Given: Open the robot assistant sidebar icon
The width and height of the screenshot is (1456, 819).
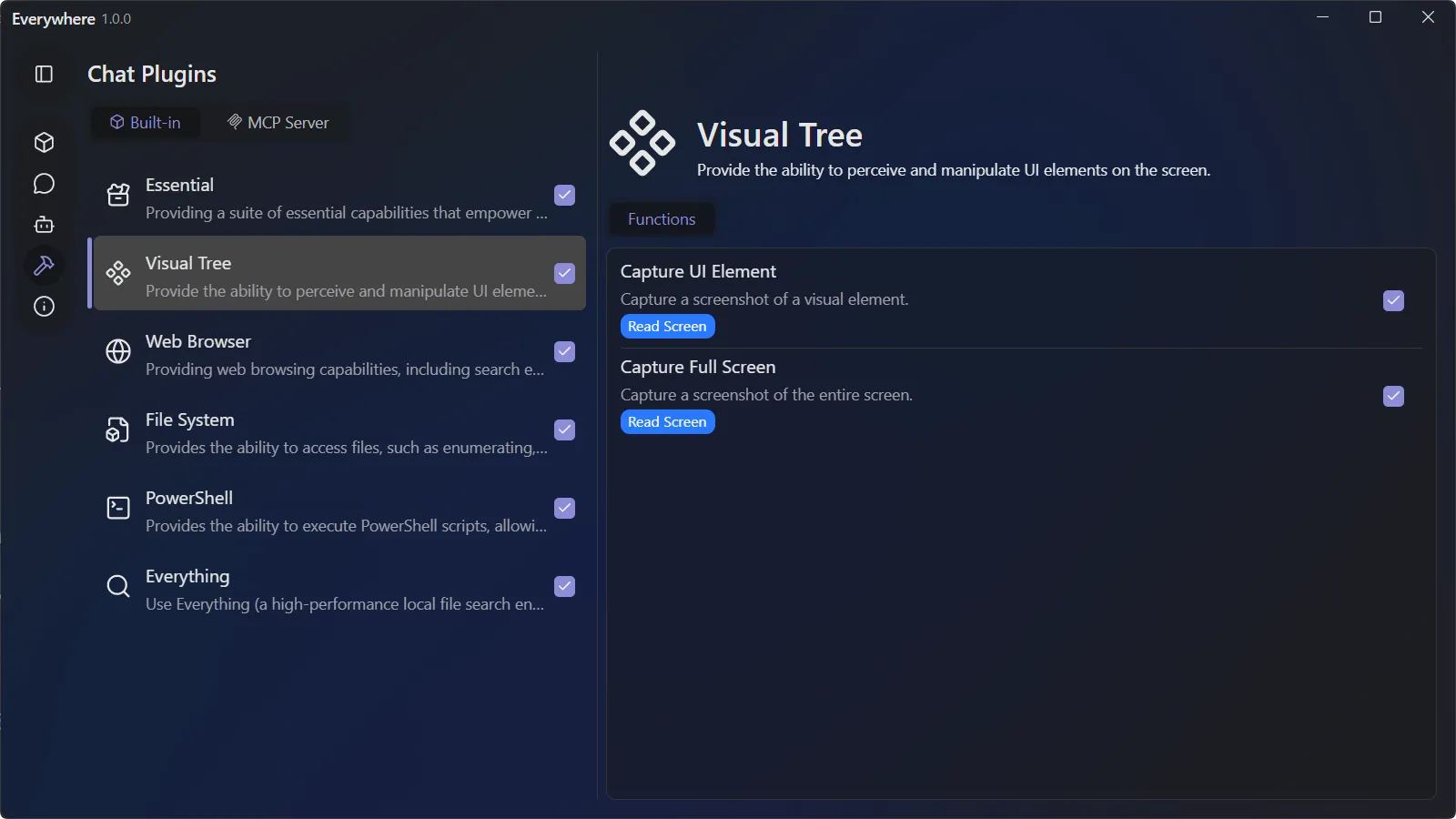Looking at the screenshot, I should coord(44,225).
